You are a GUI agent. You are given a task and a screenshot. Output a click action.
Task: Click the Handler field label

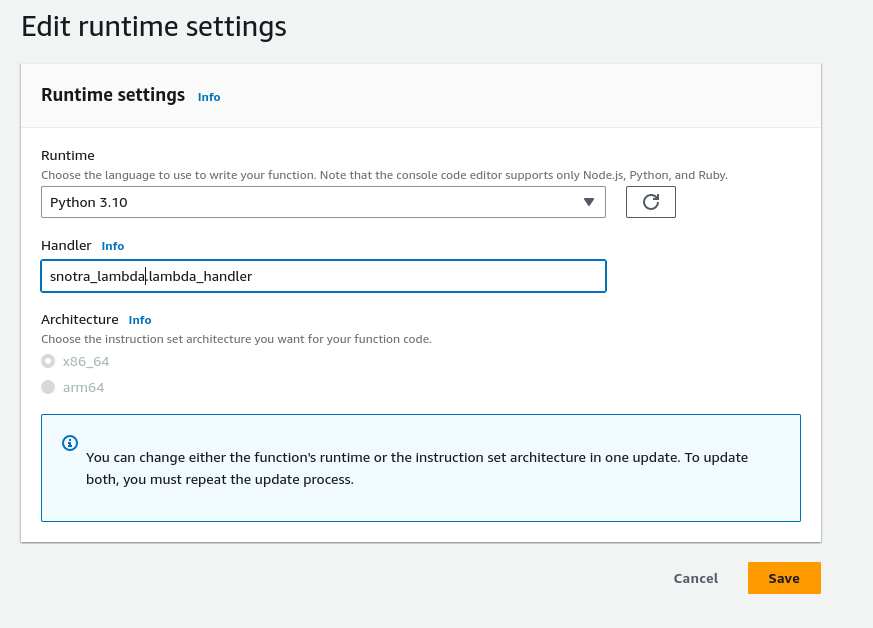click(66, 245)
